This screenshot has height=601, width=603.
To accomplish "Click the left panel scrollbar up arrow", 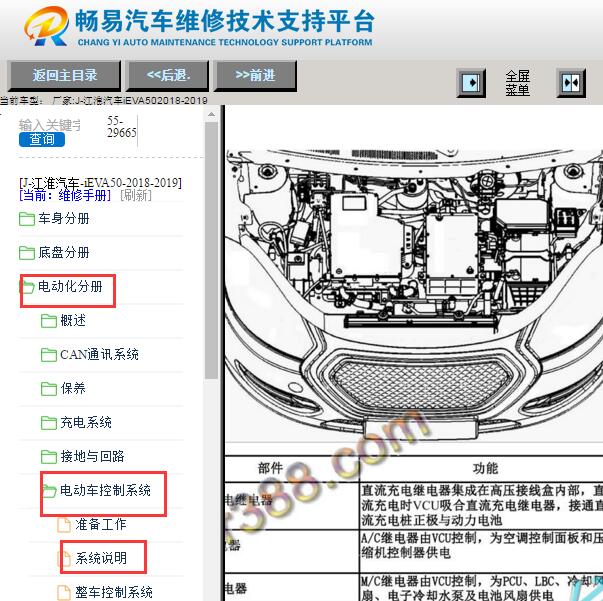I will click(x=211, y=115).
